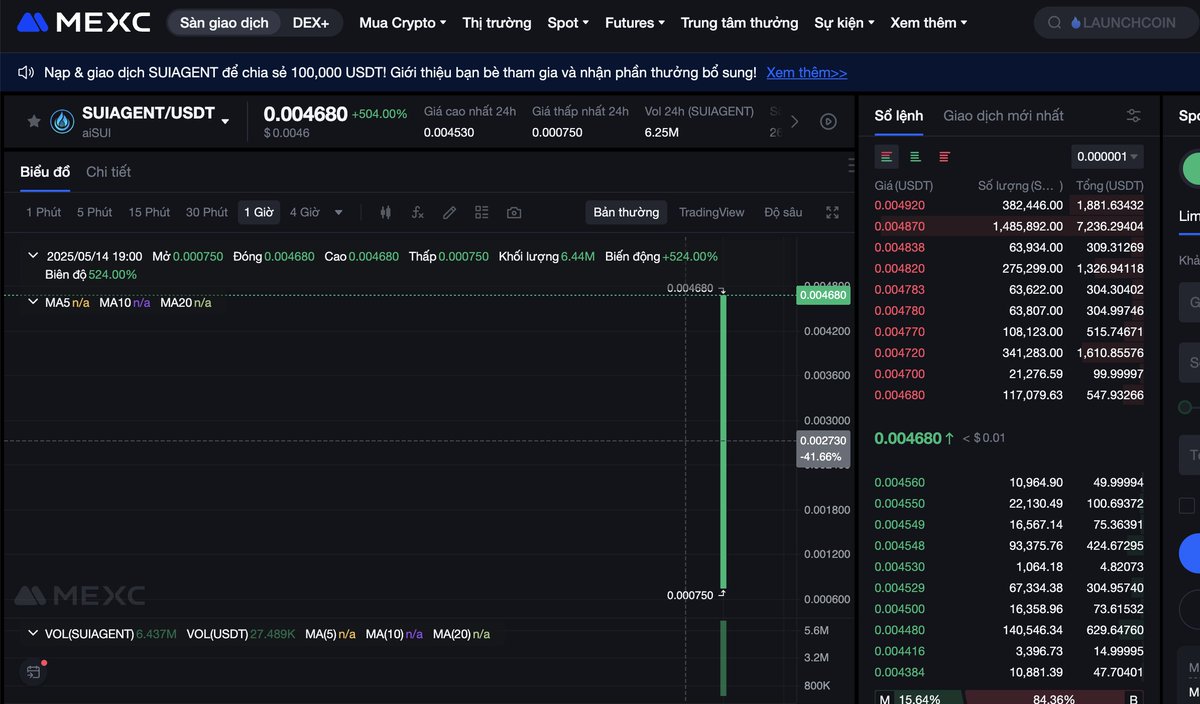This screenshot has width=1200, height=704.
Task: Go to Thị trường page
Action: click(497, 22)
